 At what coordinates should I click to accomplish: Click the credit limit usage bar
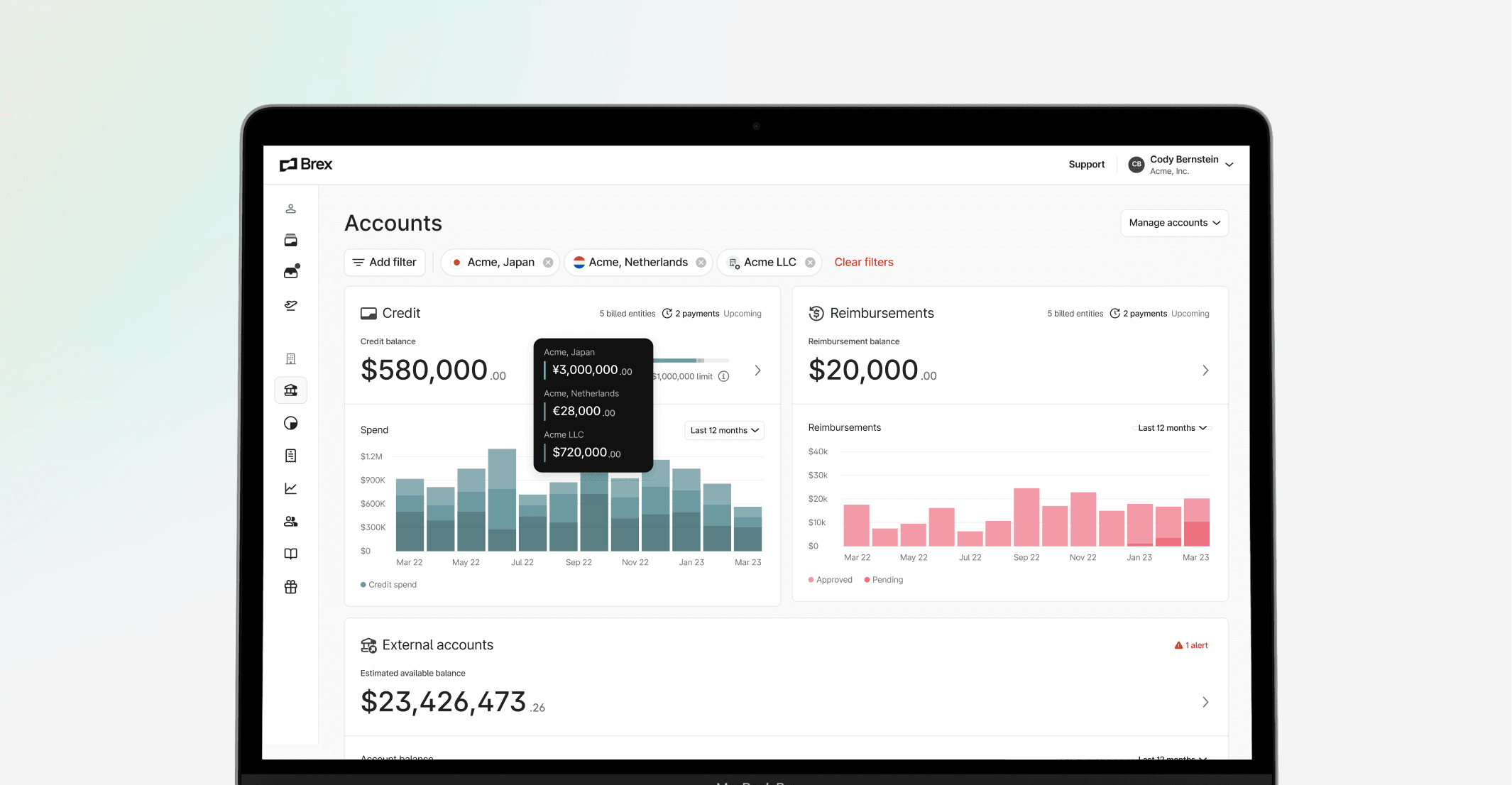pyautogui.click(x=691, y=361)
